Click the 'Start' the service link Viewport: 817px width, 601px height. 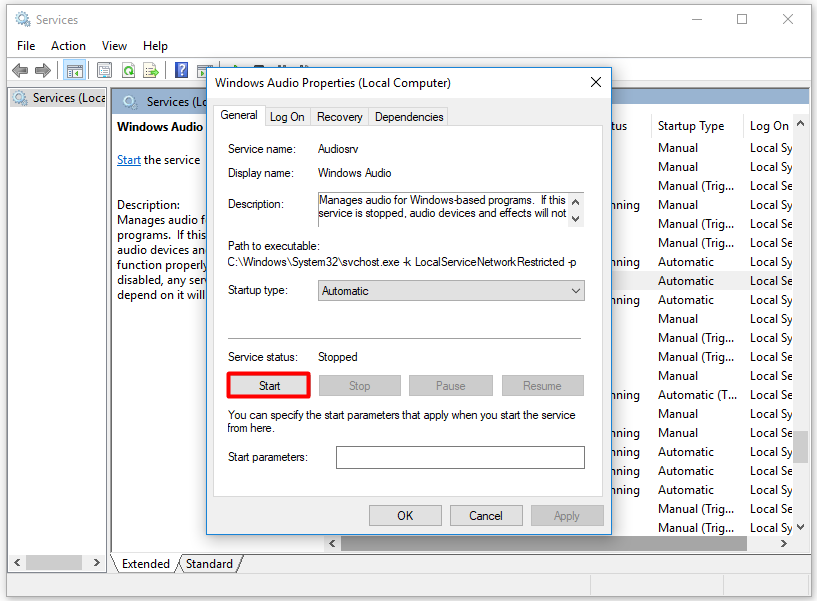pyautogui.click(x=129, y=160)
